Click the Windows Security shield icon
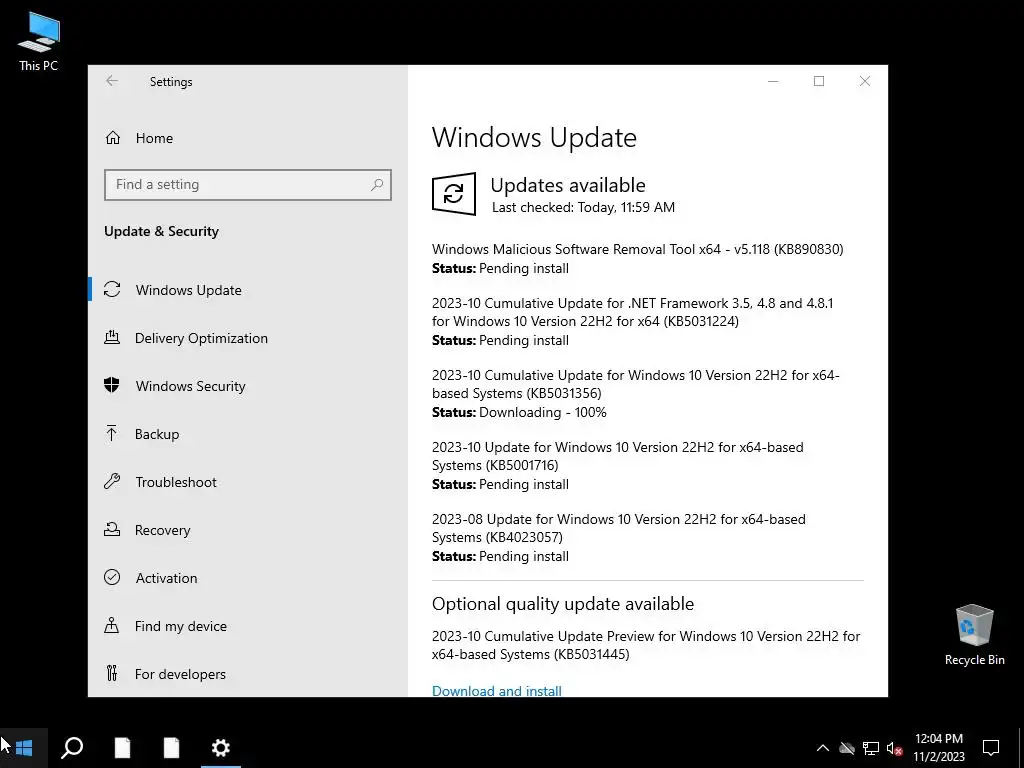The height and width of the screenshot is (768, 1024). pyautogui.click(x=112, y=385)
